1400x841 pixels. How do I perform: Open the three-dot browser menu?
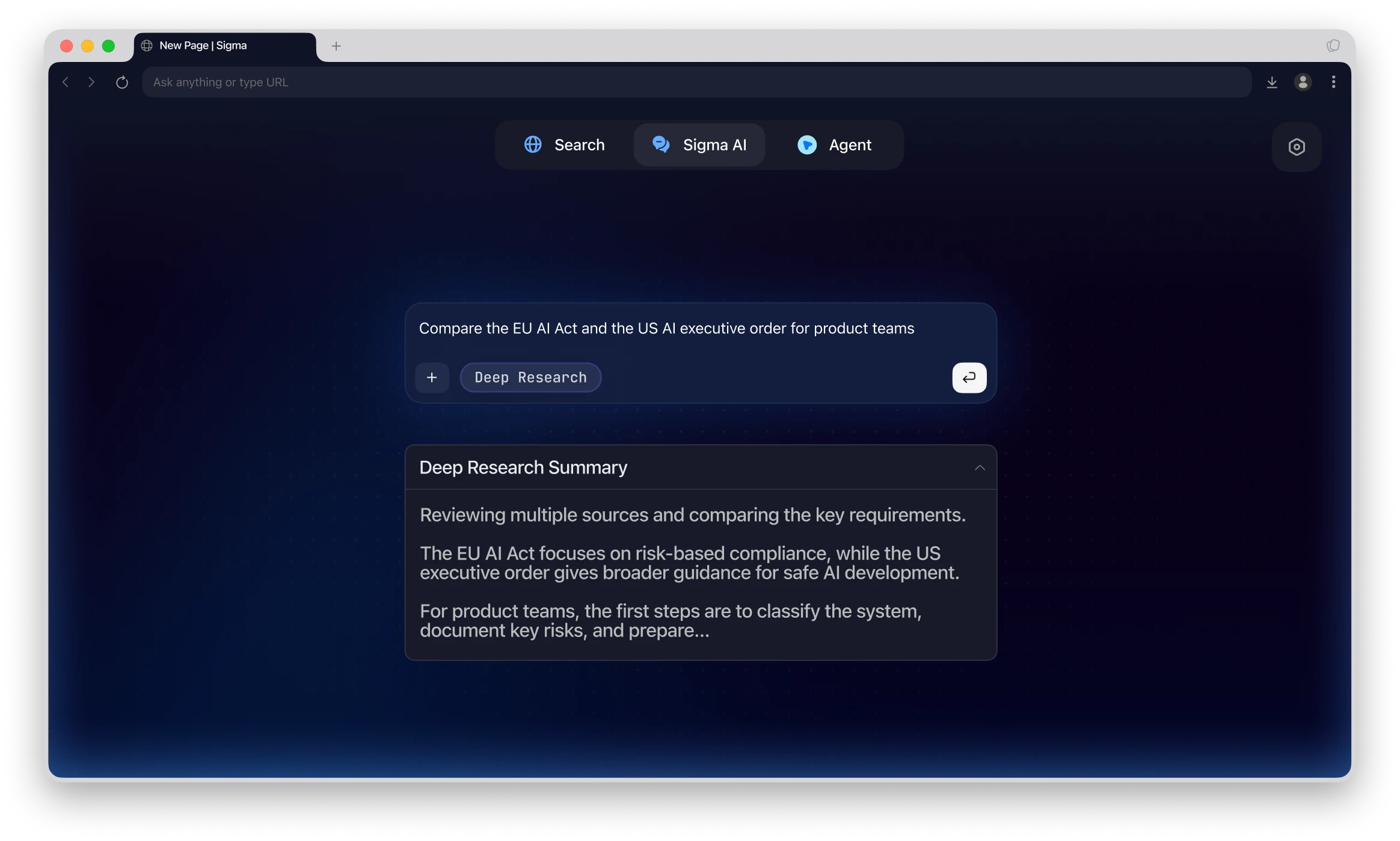pyautogui.click(x=1333, y=82)
